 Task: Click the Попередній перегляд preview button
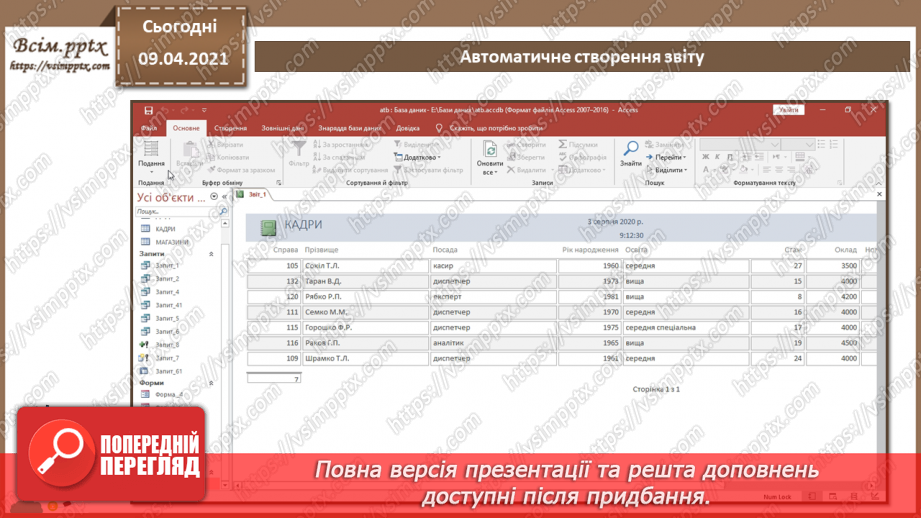[x=117, y=456]
